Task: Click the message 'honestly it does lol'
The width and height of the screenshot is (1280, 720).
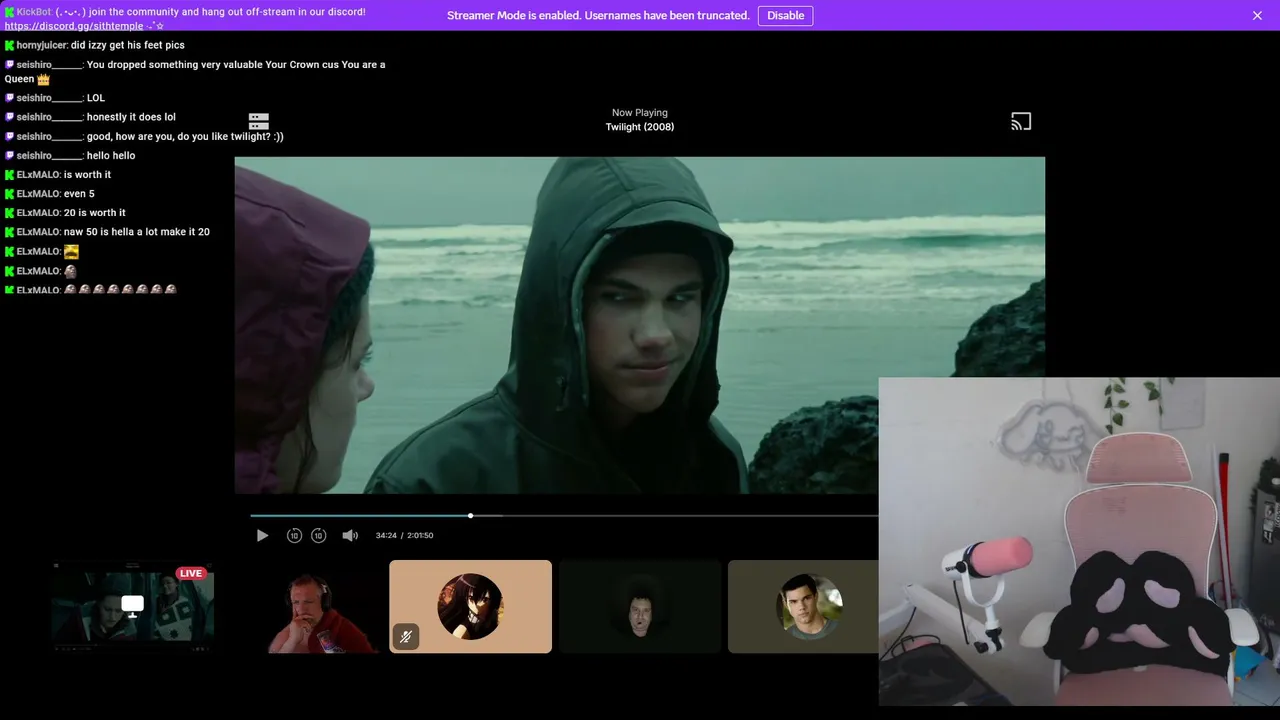Action: click(x=131, y=117)
